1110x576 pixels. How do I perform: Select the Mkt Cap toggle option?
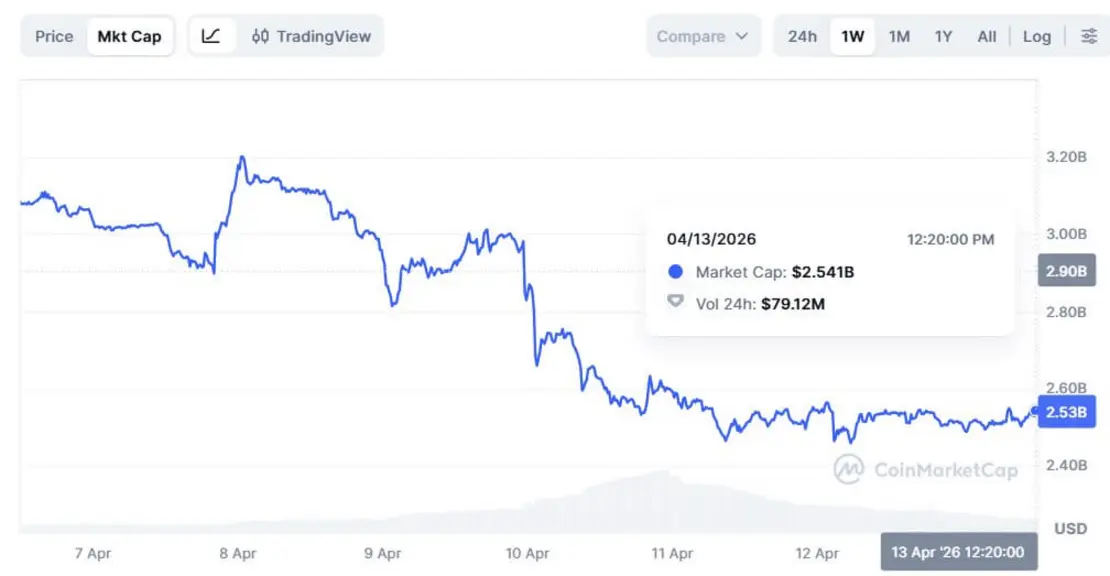point(130,36)
